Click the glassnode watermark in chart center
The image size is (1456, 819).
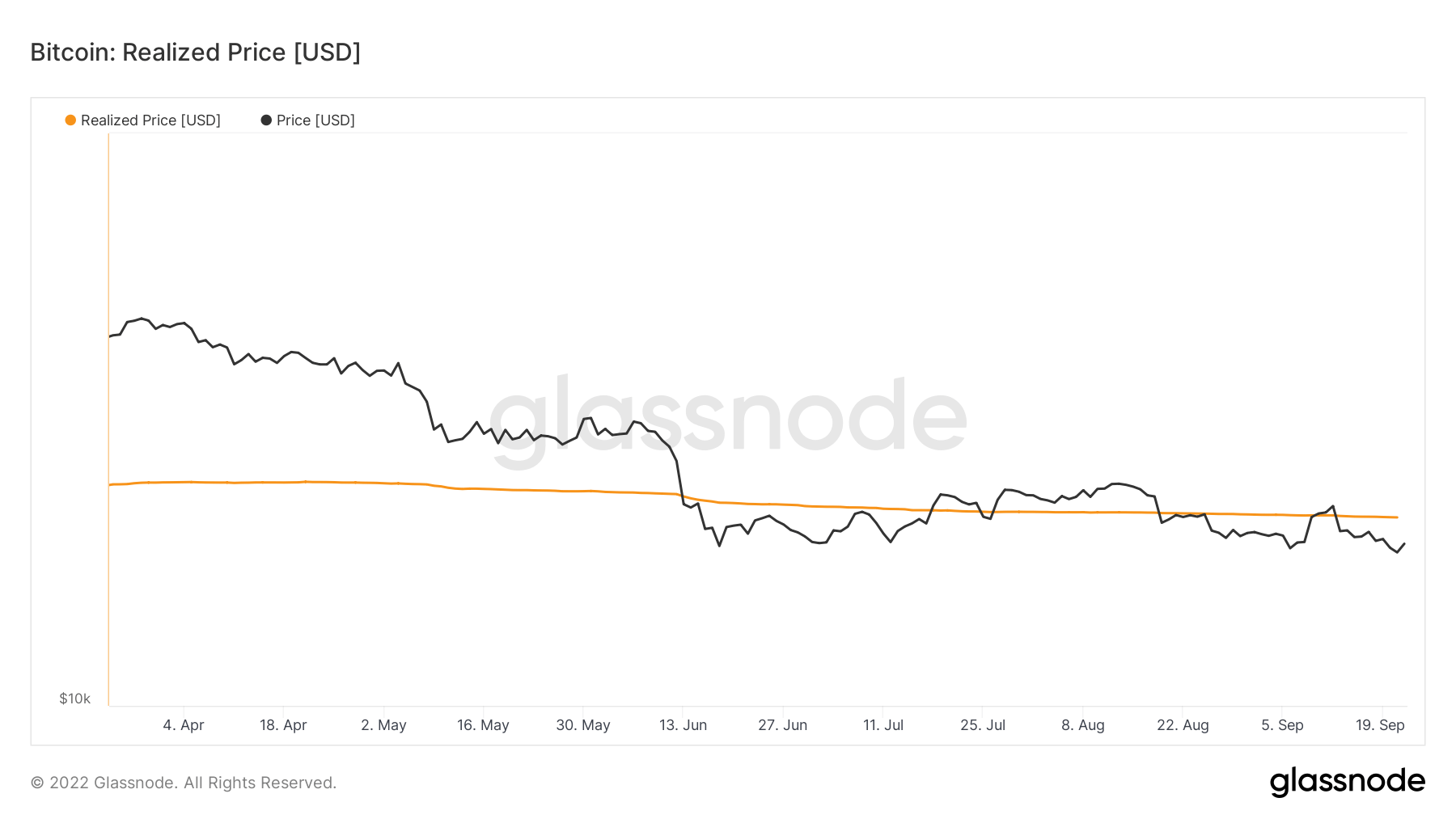728,416
